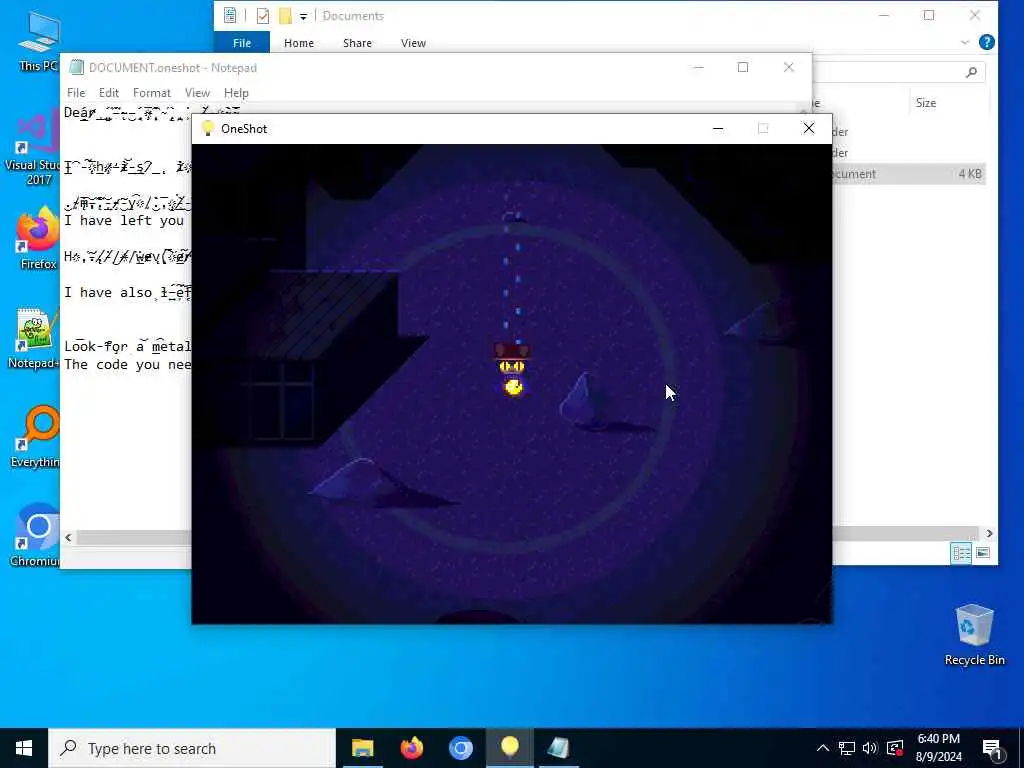
Task: Open Notepad Format menu
Action: tap(152, 93)
